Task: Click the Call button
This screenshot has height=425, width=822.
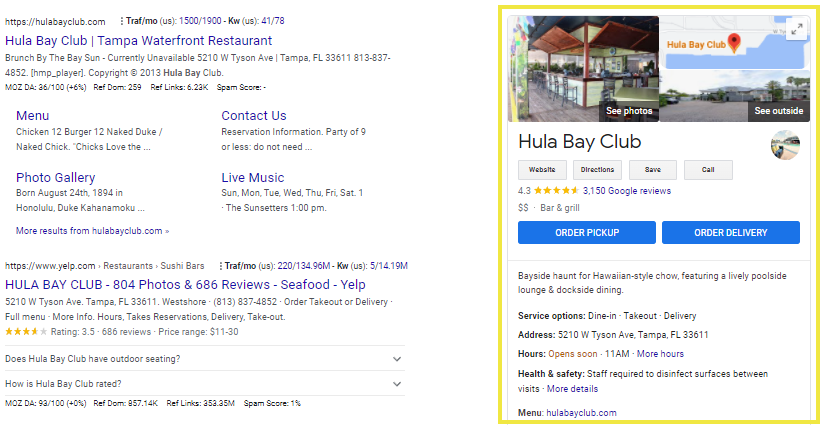Action: (x=708, y=170)
